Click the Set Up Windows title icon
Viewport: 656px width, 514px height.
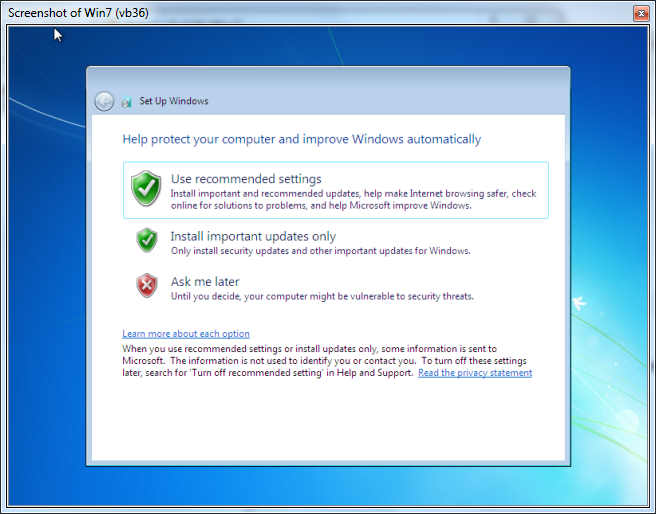point(126,102)
